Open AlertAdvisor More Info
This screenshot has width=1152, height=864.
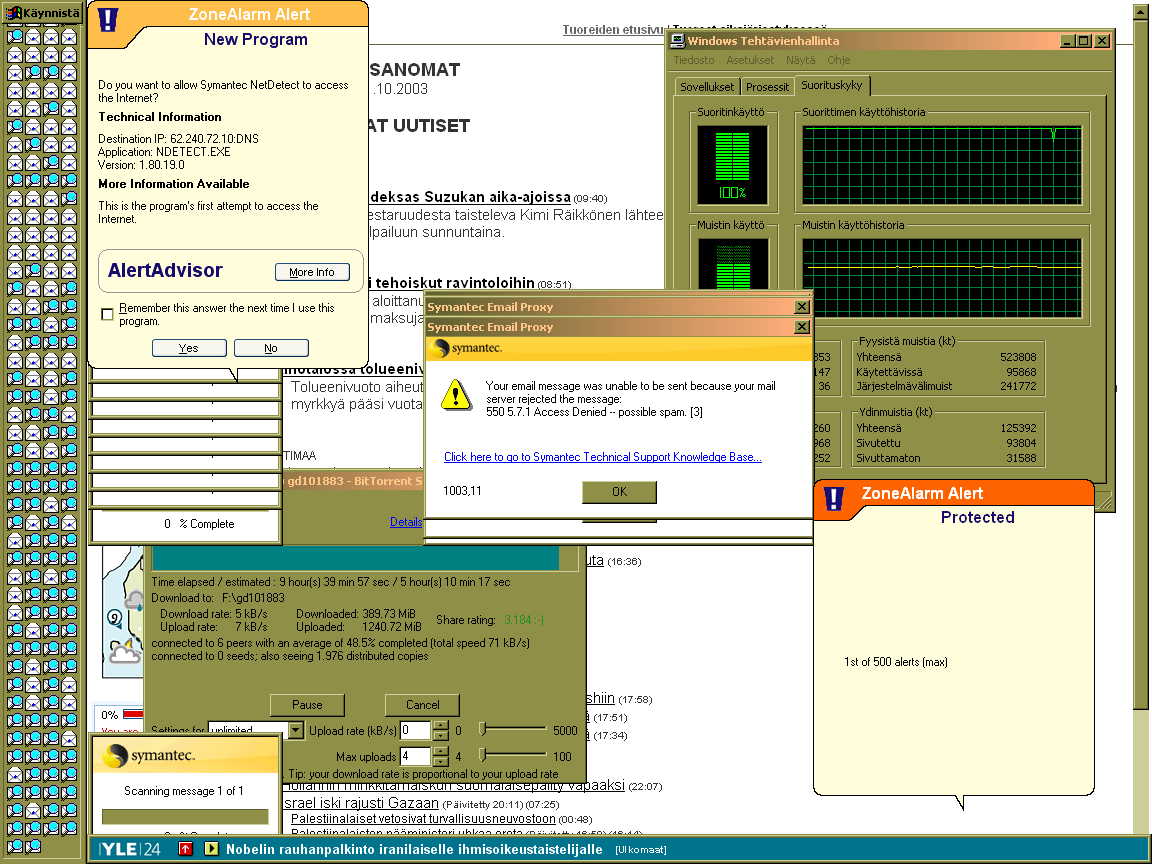click(x=312, y=272)
